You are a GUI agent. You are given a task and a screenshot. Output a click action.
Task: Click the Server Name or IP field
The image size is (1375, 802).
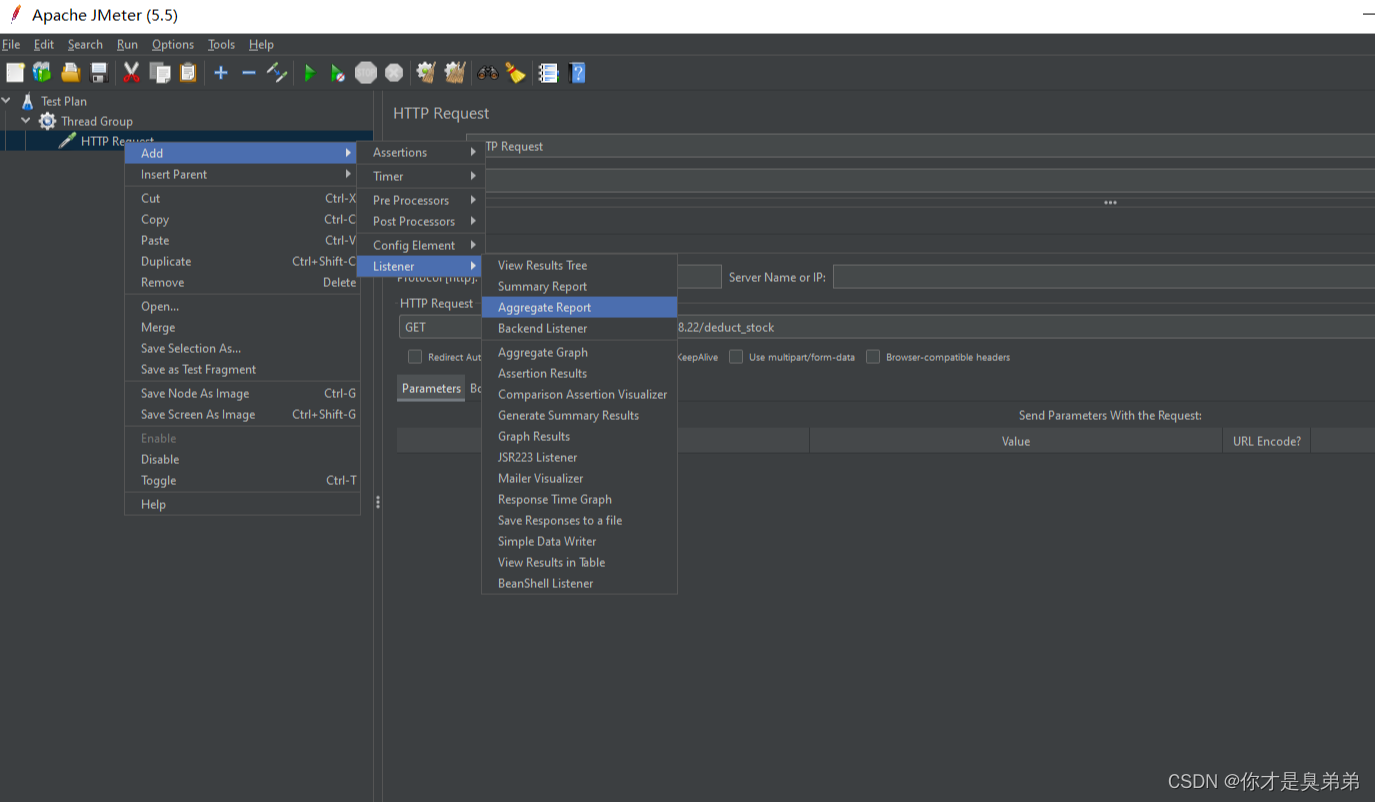point(1103,277)
